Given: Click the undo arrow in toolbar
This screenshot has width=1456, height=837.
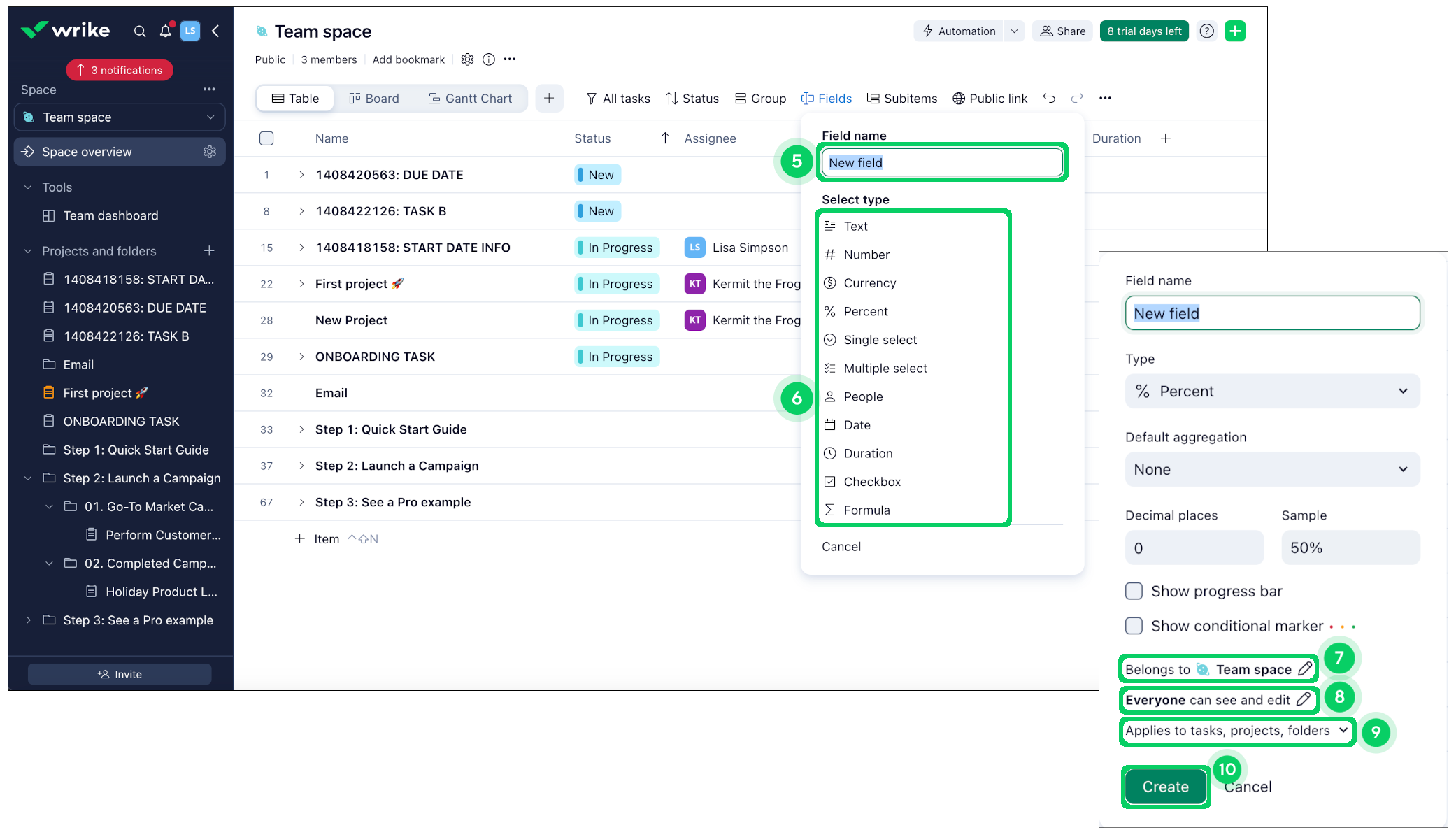Looking at the screenshot, I should (x=1049, y=98).
